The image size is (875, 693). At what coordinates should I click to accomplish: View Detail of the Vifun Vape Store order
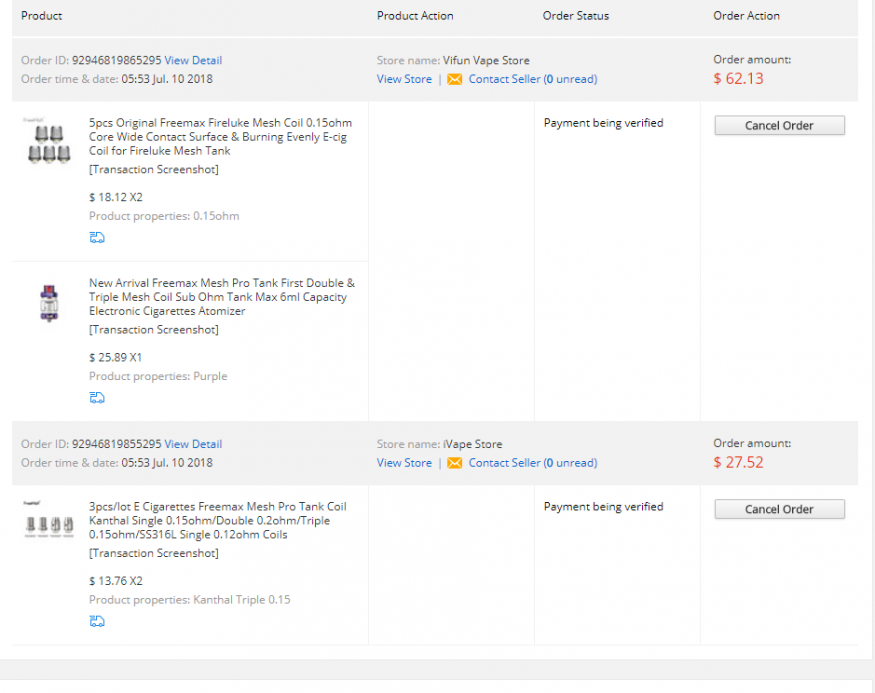coord(193,60)
